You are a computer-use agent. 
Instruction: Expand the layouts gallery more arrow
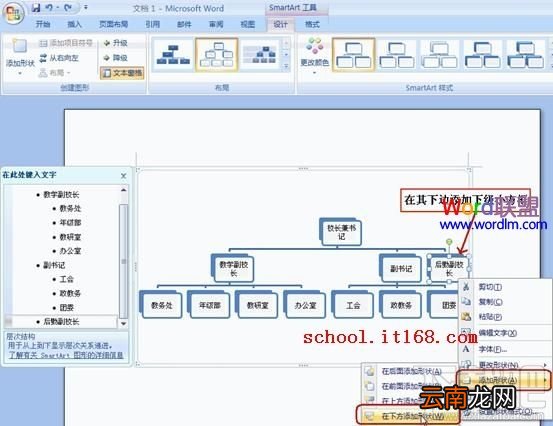click(x=286, y=66)
